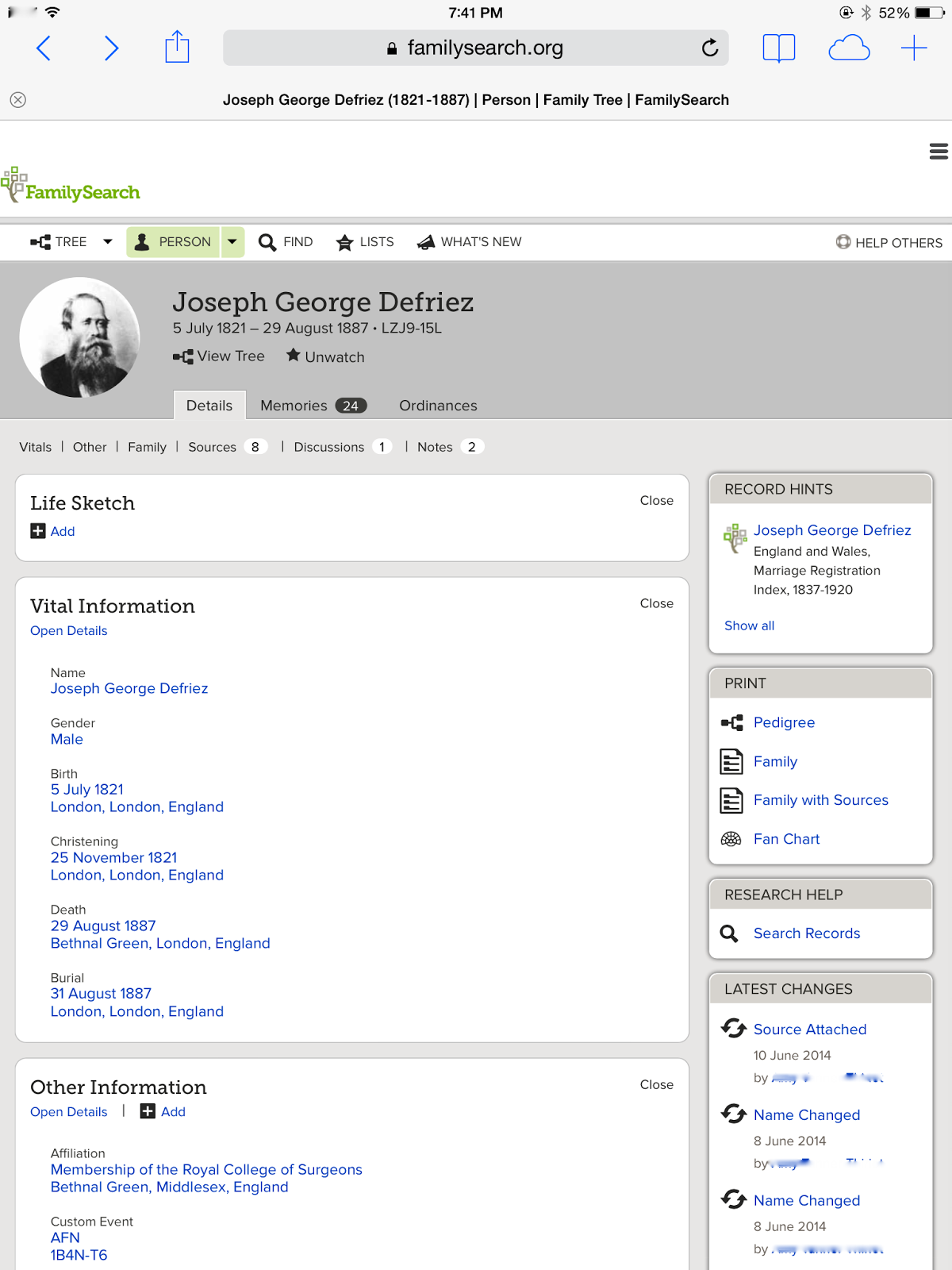Screen dimensions: 952x1270
Task: Expand the Tree dropdown arrow
Action: tap(108, 241)
